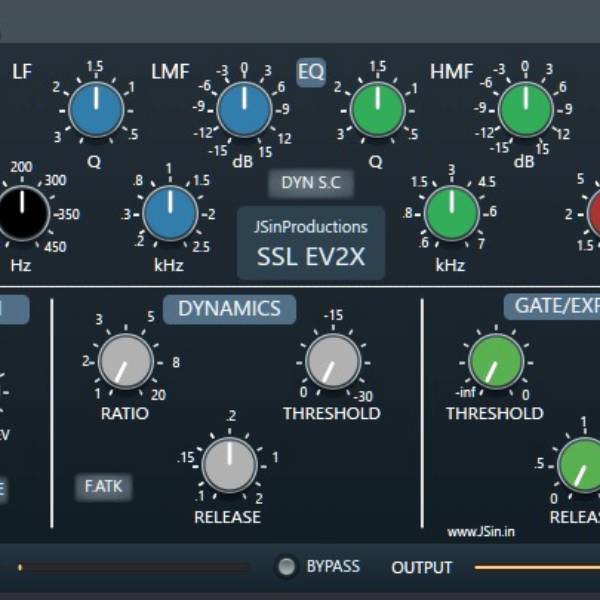Screen dimensions: 600x600
Task: Click the black LF Hz frequency knob
Action: pyautogui.click(x=22, y=214)
